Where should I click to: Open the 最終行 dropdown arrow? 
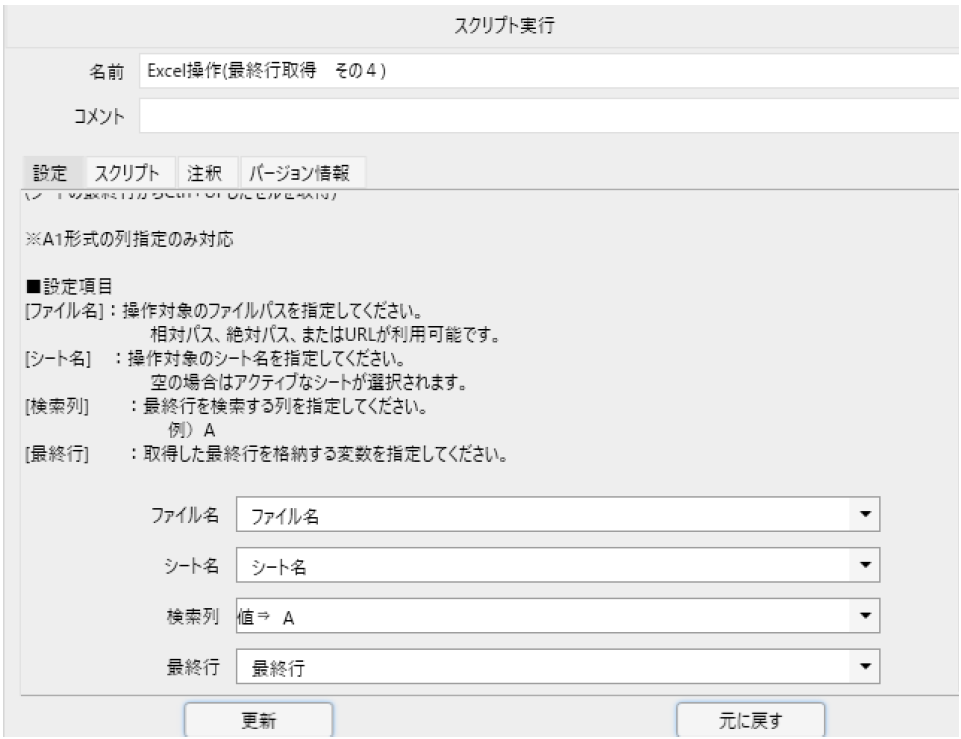coord(865,667)
